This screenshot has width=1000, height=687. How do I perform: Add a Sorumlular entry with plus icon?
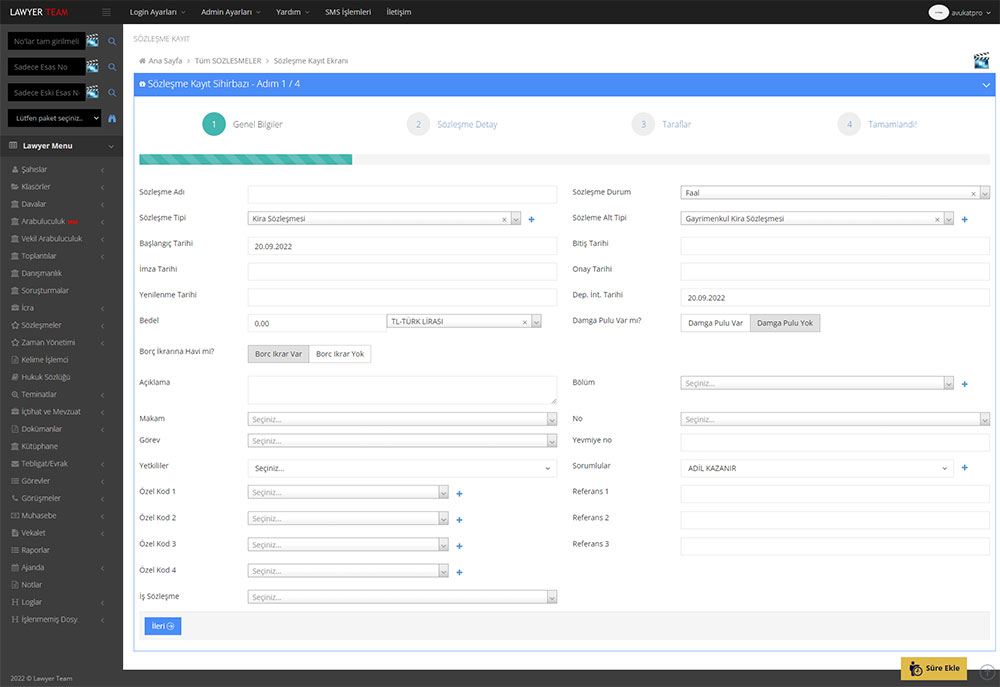(964, 468)
